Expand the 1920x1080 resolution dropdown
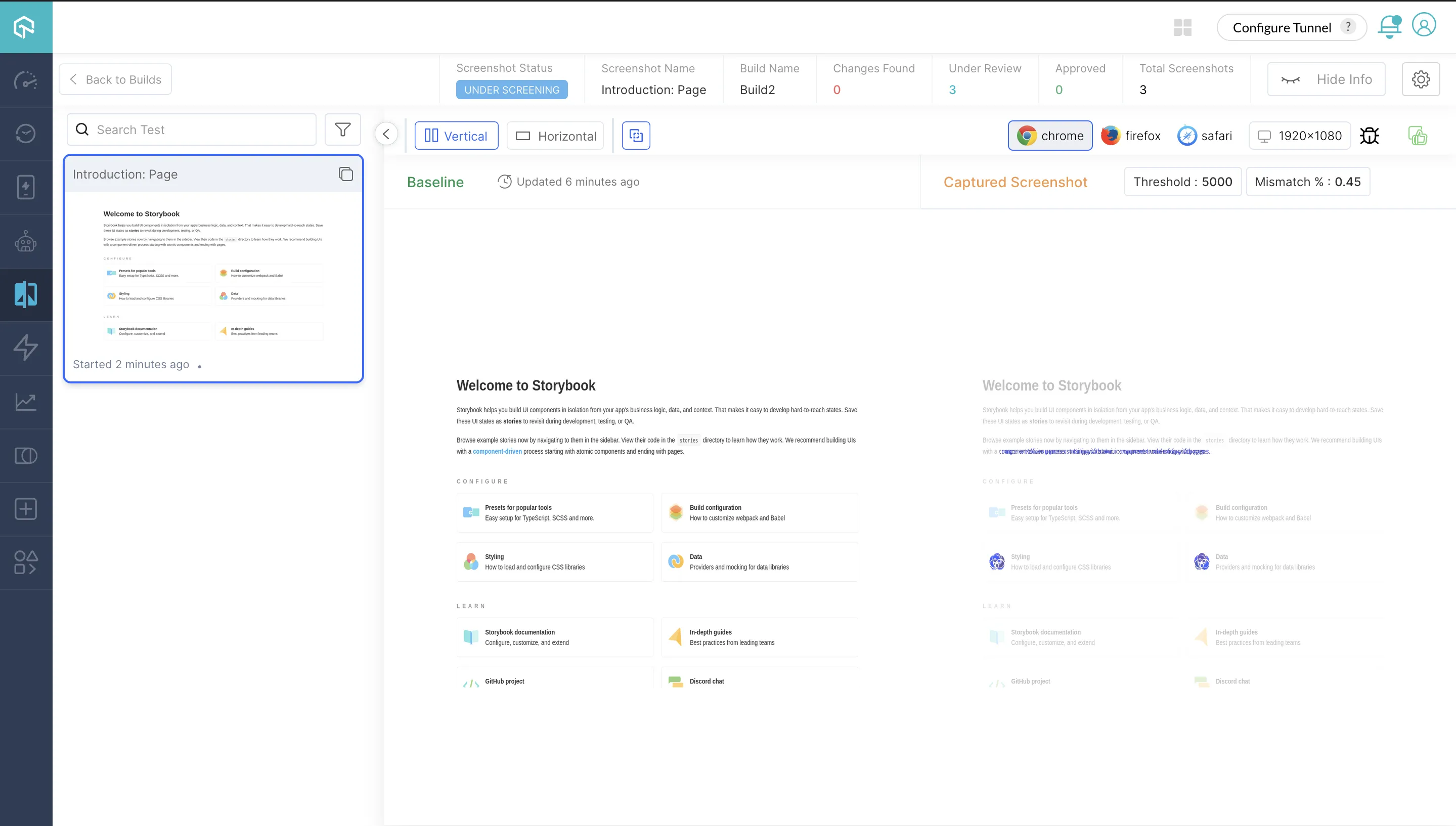 coord(1300,135)
